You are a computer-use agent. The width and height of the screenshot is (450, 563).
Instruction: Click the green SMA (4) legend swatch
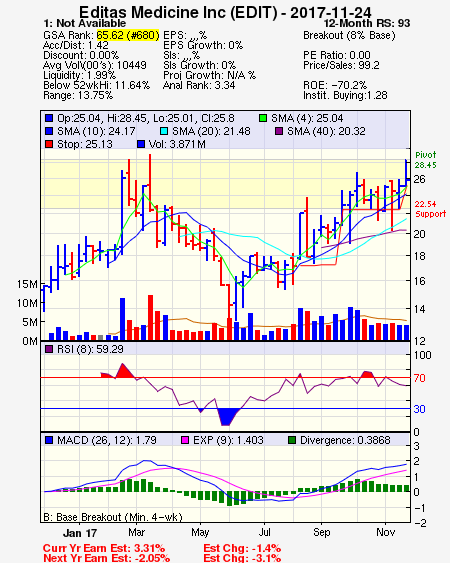tap(263, 118)
